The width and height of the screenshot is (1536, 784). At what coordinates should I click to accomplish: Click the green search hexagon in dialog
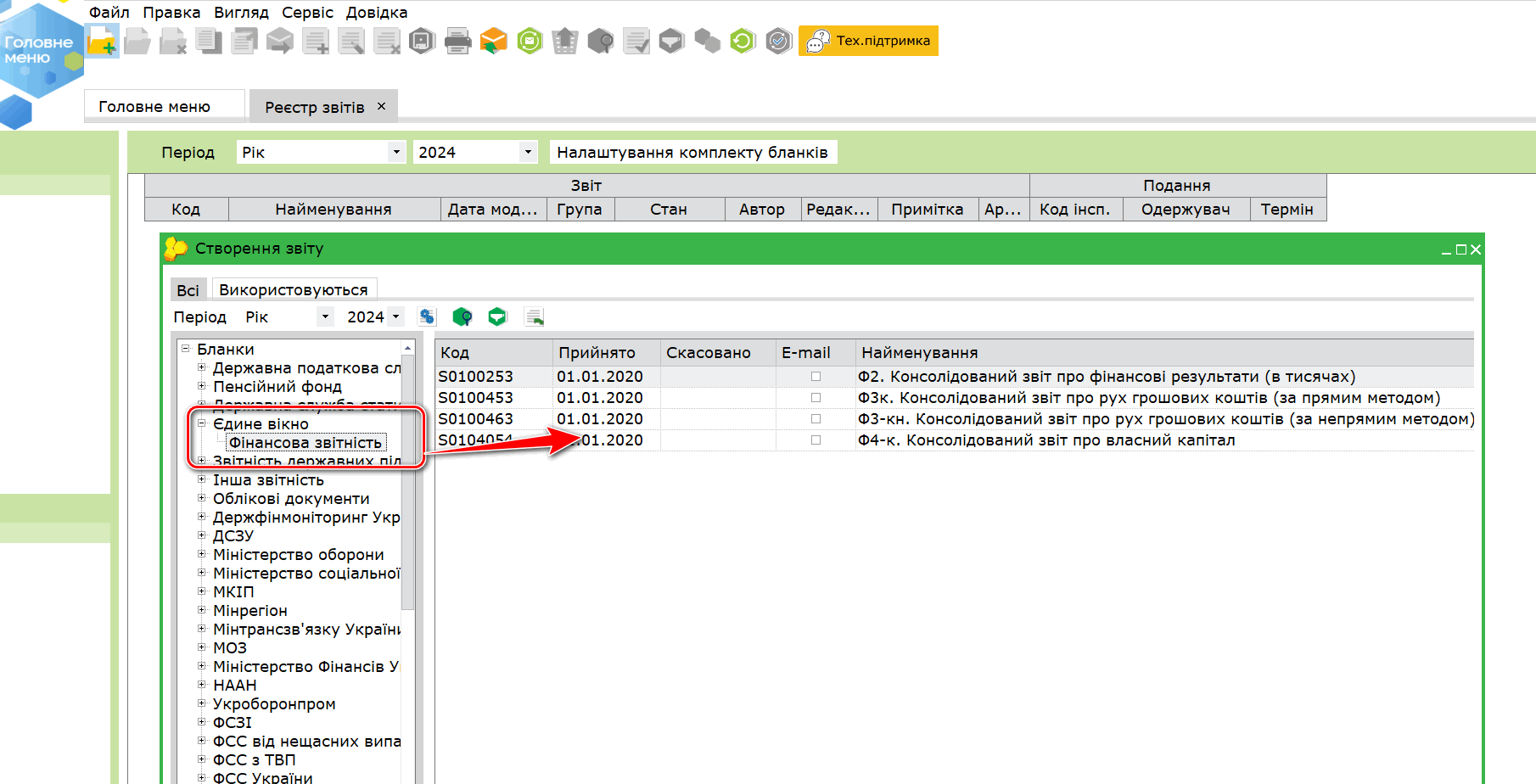462,316
